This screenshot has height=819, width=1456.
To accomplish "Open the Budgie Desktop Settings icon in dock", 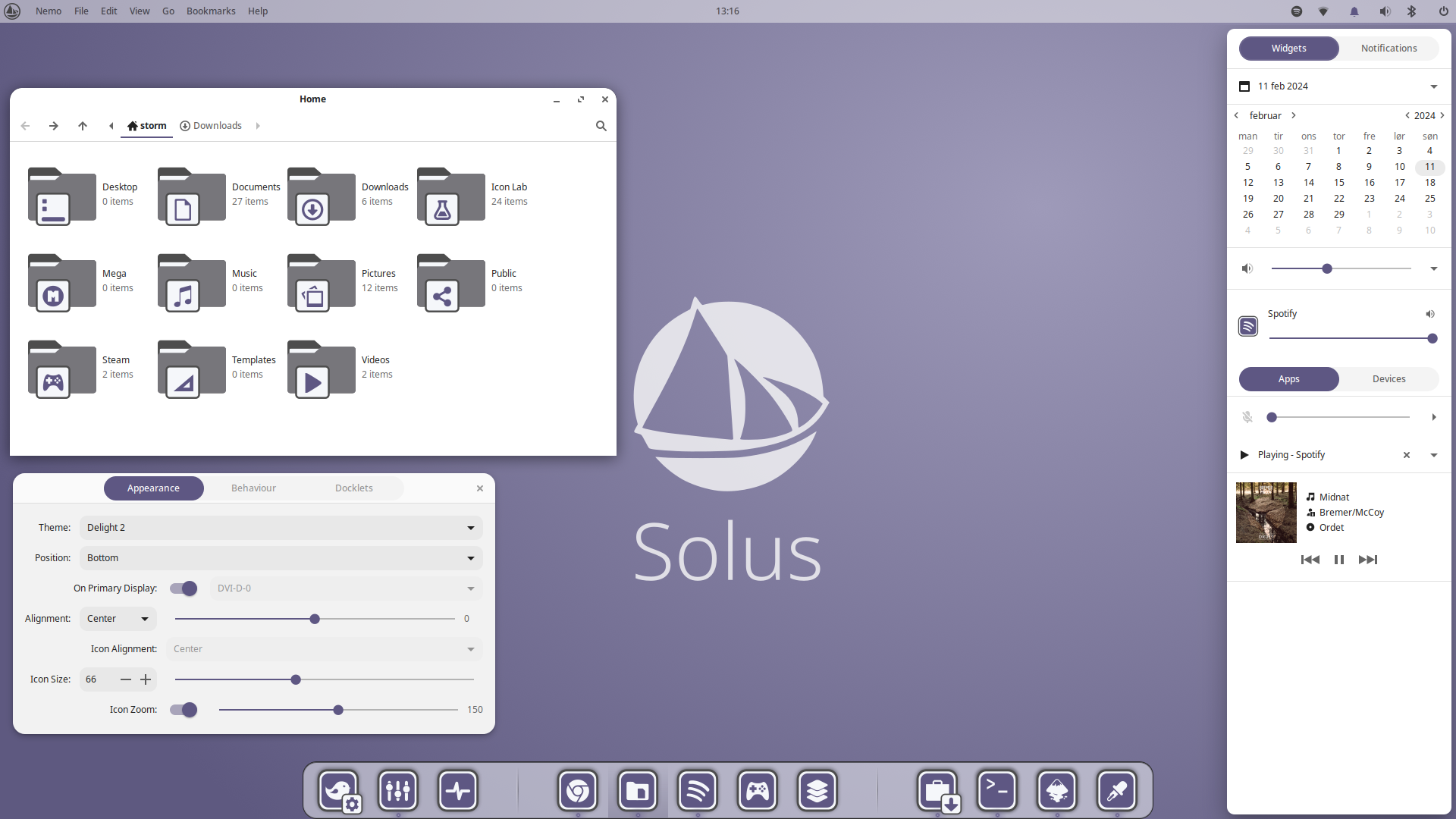I will coord(339,790).
